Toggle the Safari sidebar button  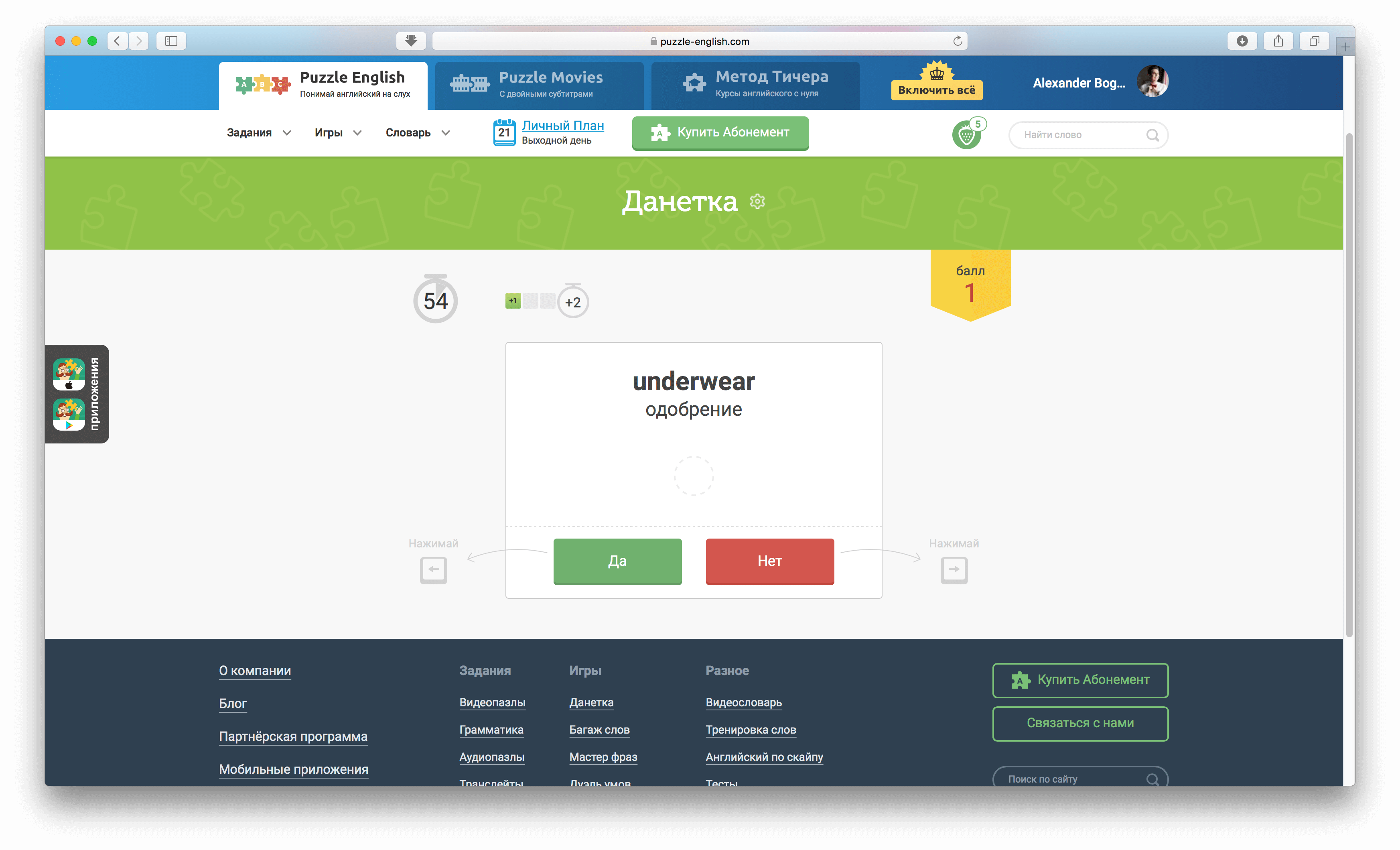point(171,41)
